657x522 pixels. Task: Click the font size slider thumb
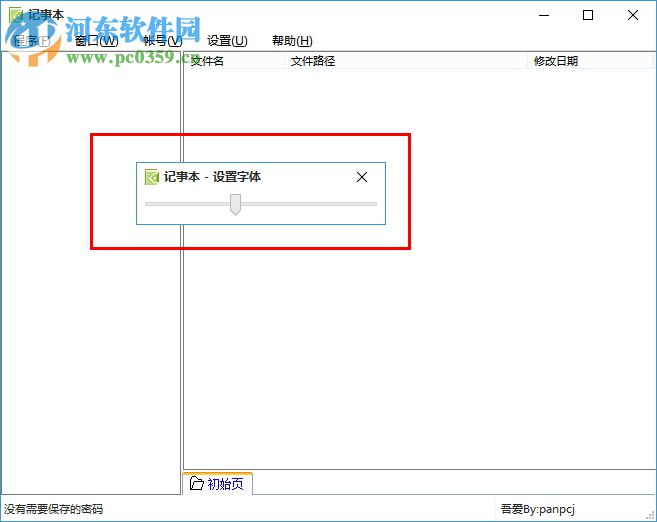pos(235,204)
